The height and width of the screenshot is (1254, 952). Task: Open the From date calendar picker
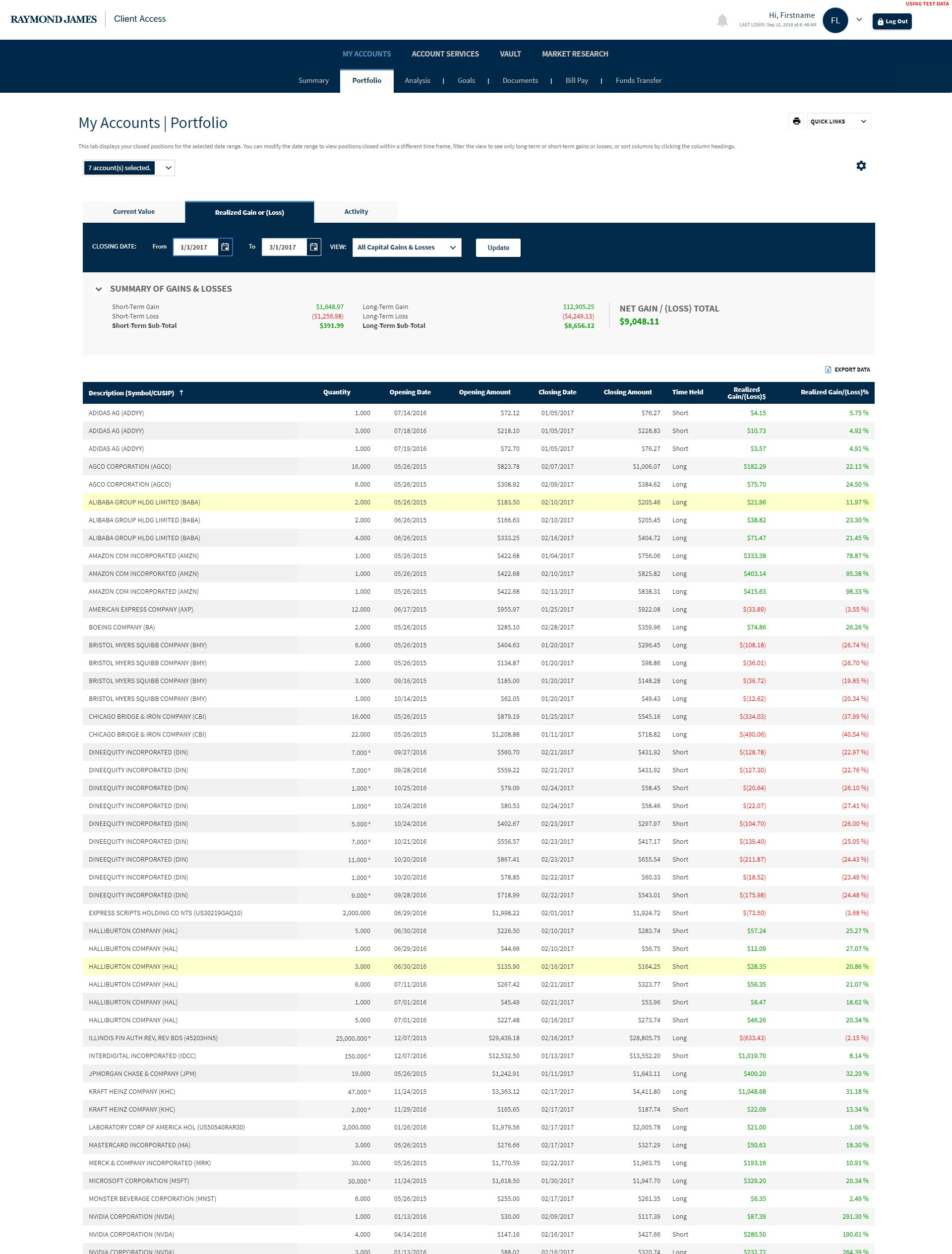point(225,247)
